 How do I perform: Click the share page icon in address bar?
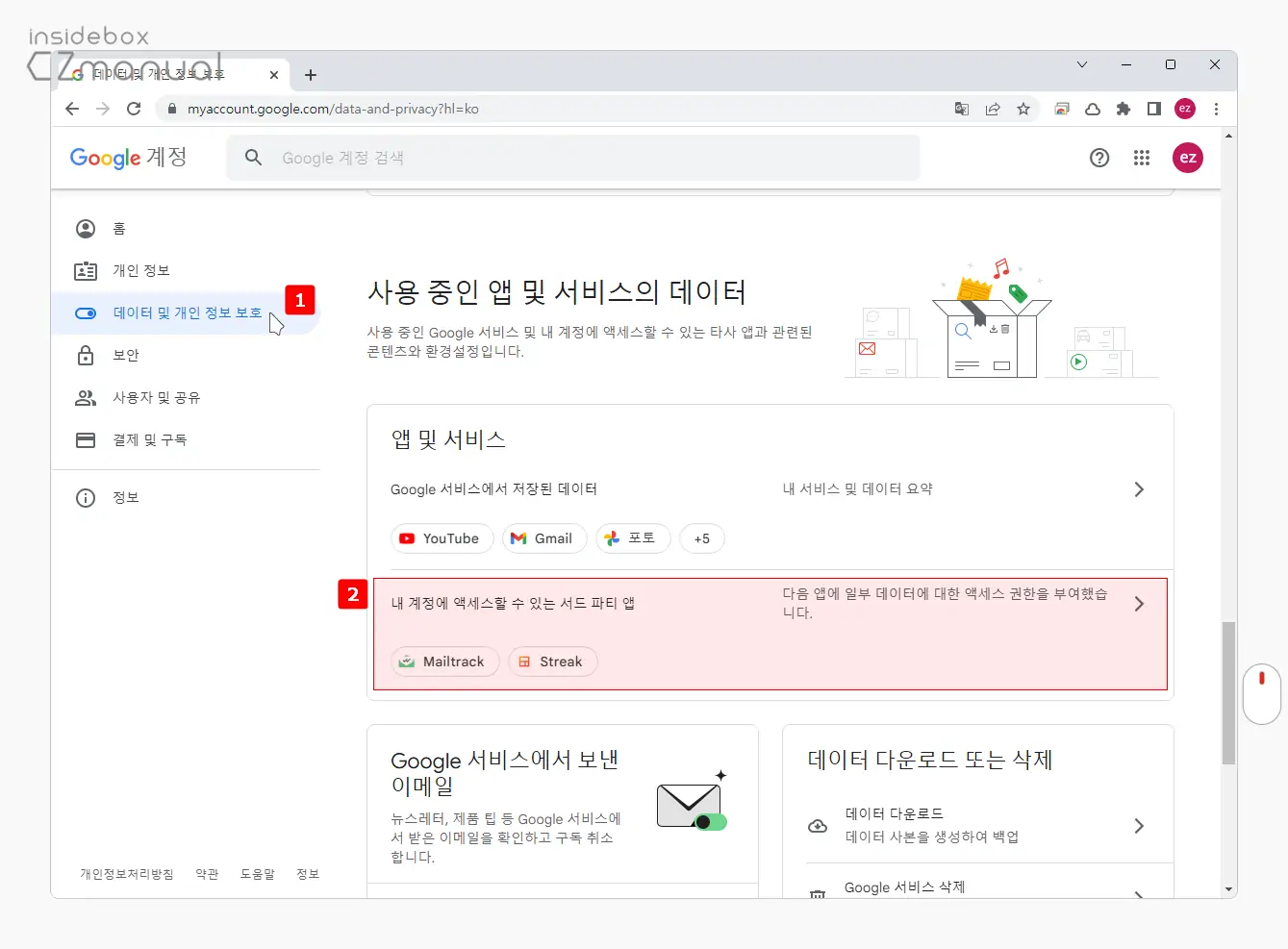click(993, 109)
